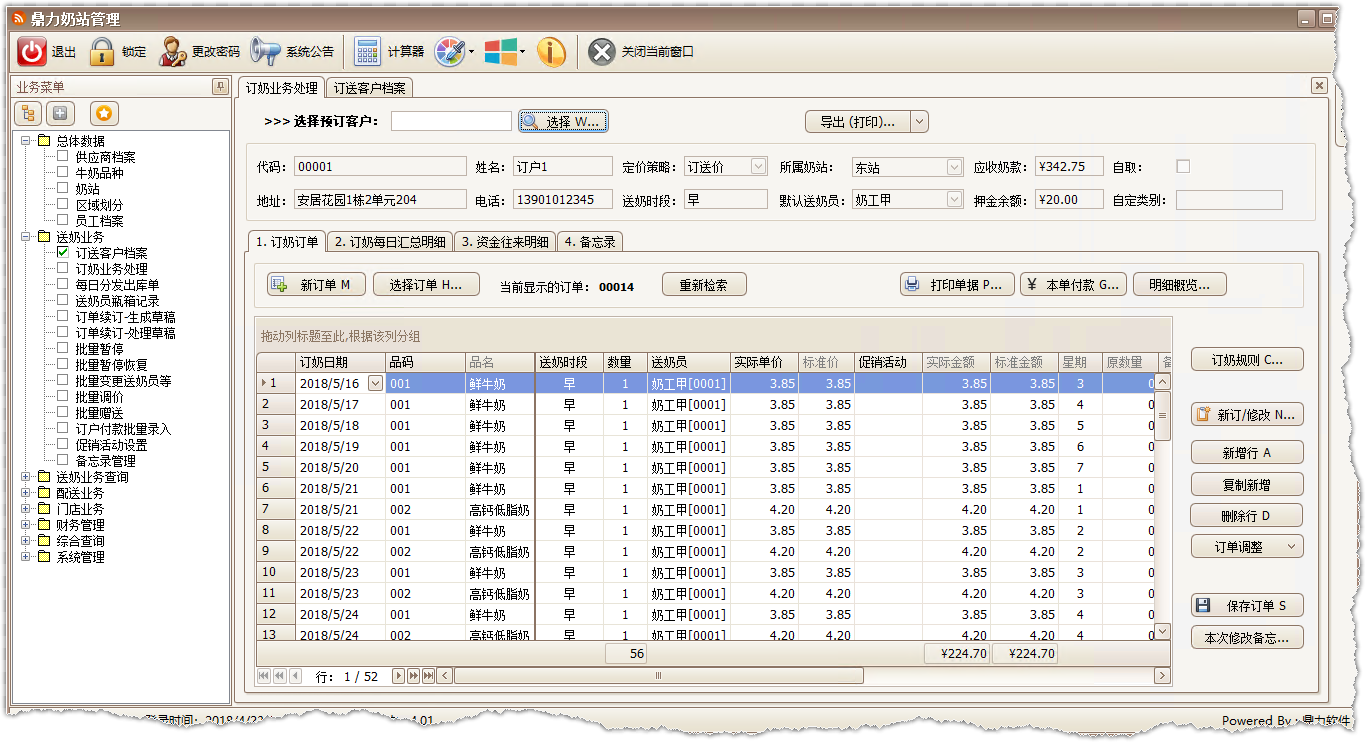This screenshot has height=755, width=1365.
Task: Click the orange star favorites icon
Action: [104, 113]
